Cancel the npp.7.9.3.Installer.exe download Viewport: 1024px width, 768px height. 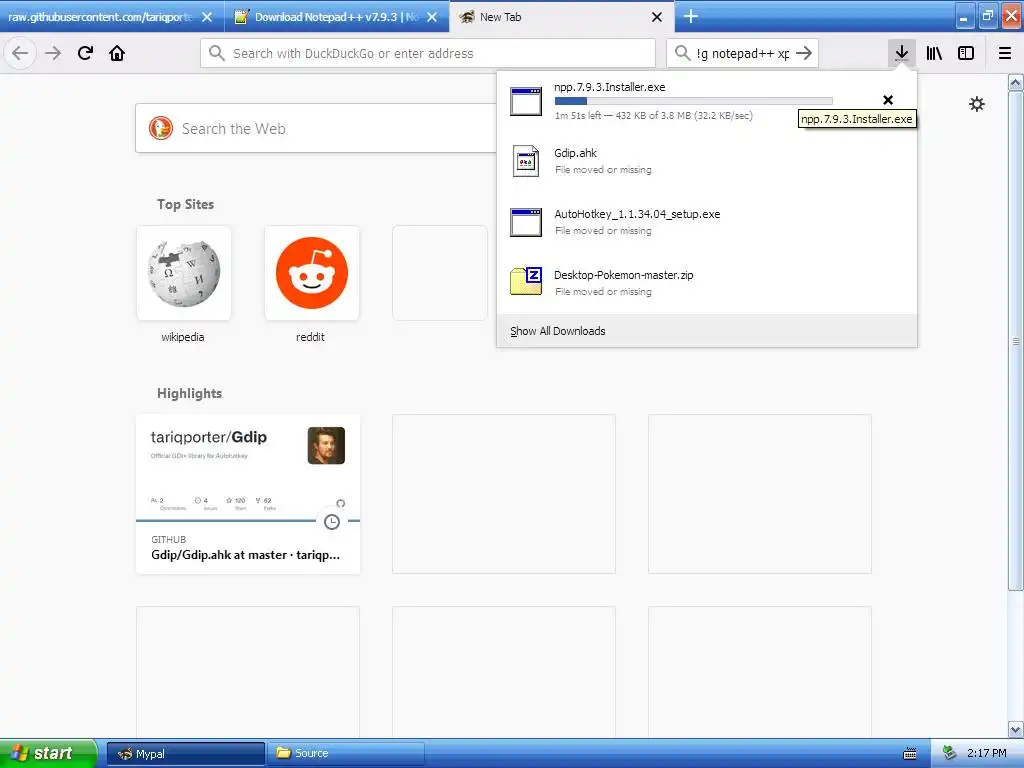click(x=888, y=100)
